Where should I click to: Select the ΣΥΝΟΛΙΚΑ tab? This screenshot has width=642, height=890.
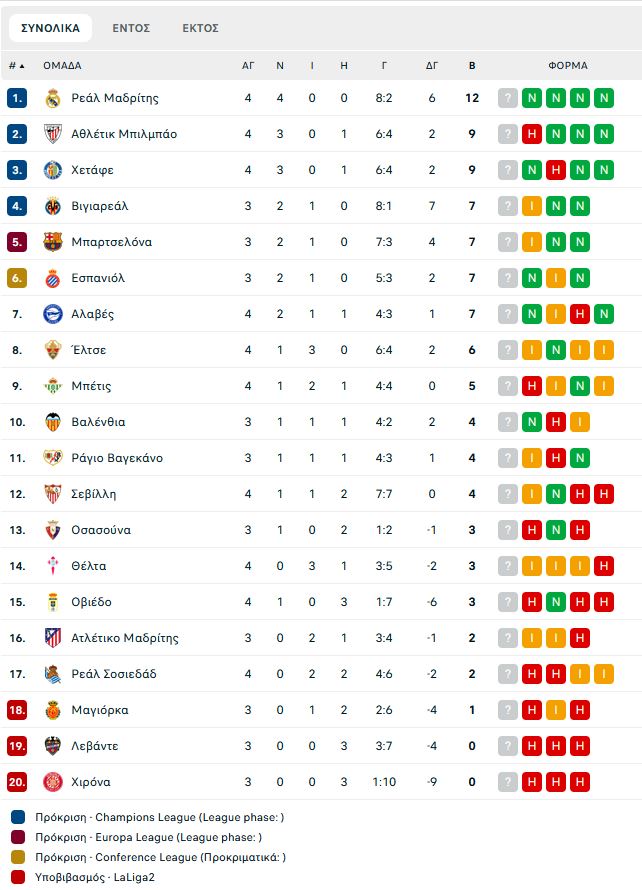pos(51,28)
